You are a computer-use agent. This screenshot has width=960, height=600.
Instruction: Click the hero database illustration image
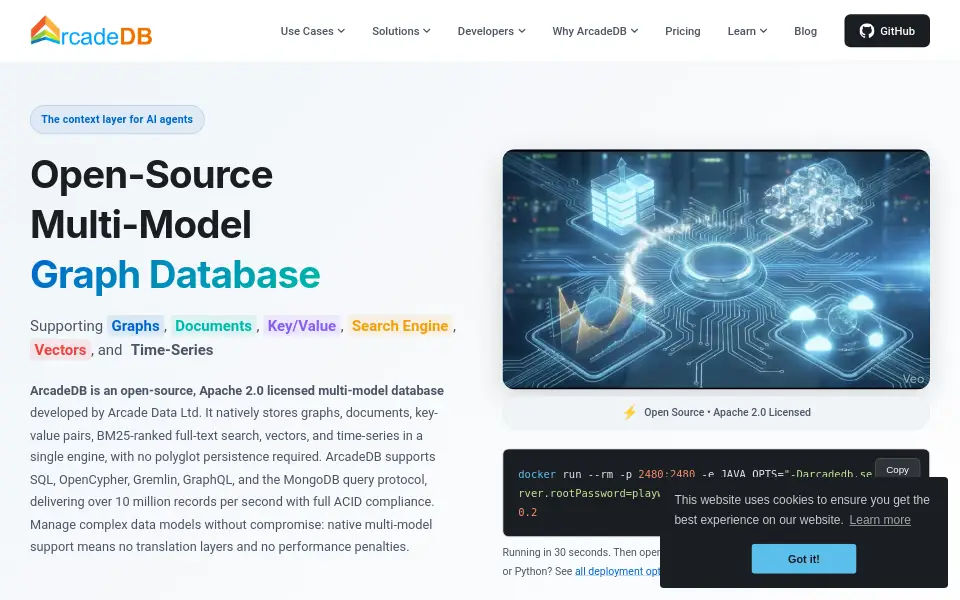click(716, 269)
